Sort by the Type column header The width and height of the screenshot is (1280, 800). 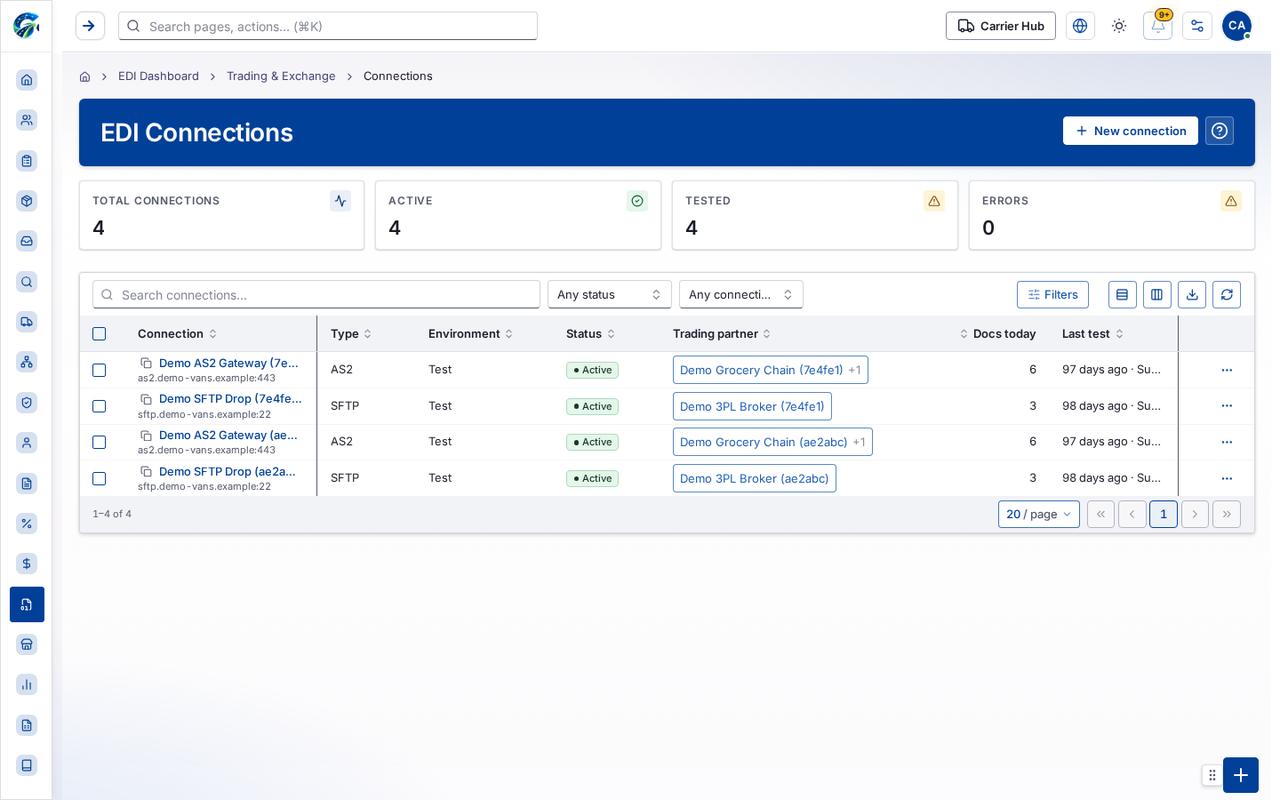pos(351,334)
